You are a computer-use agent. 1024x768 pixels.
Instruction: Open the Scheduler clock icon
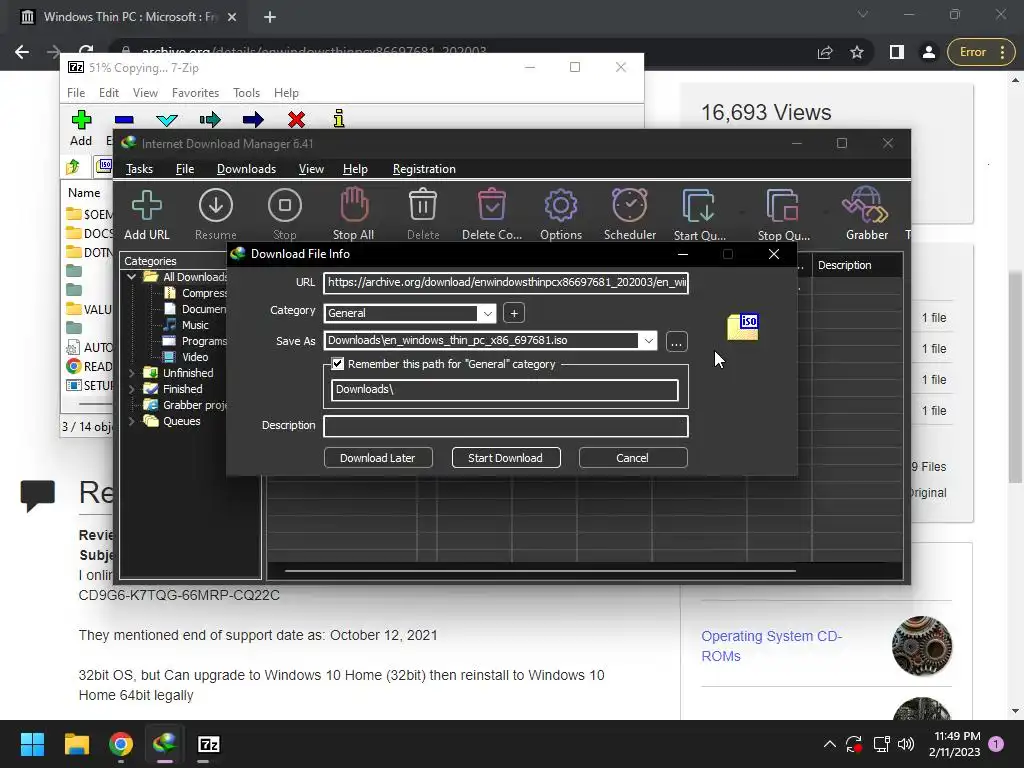[630, 205]
